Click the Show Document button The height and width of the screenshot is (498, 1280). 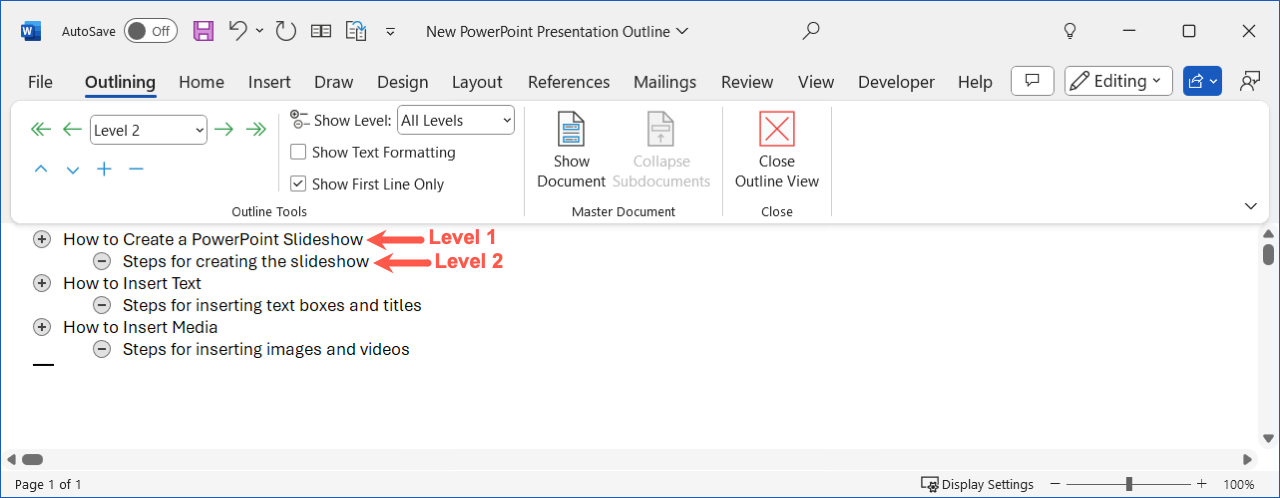(x=572, y=149)
